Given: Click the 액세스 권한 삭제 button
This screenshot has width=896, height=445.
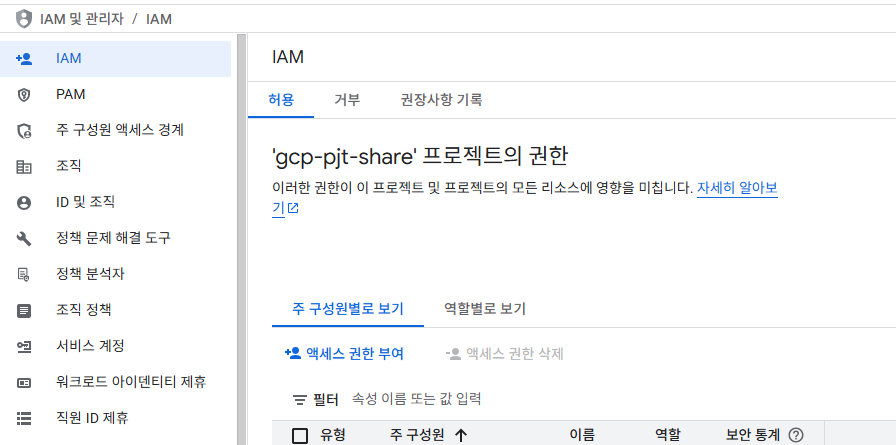Looking at the screenshot, I should pyautogui.click(x=505, y=354).
